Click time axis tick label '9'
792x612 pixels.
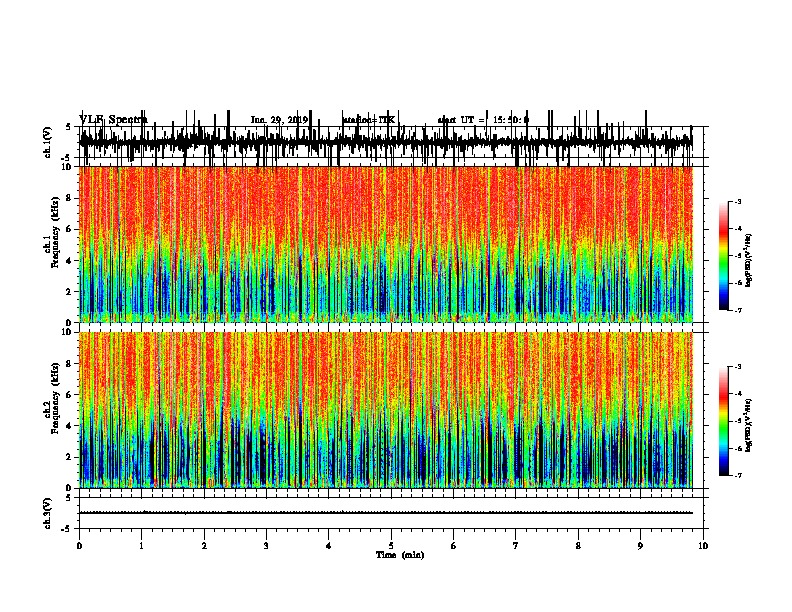pyautogui.click(x=640, y=546)
